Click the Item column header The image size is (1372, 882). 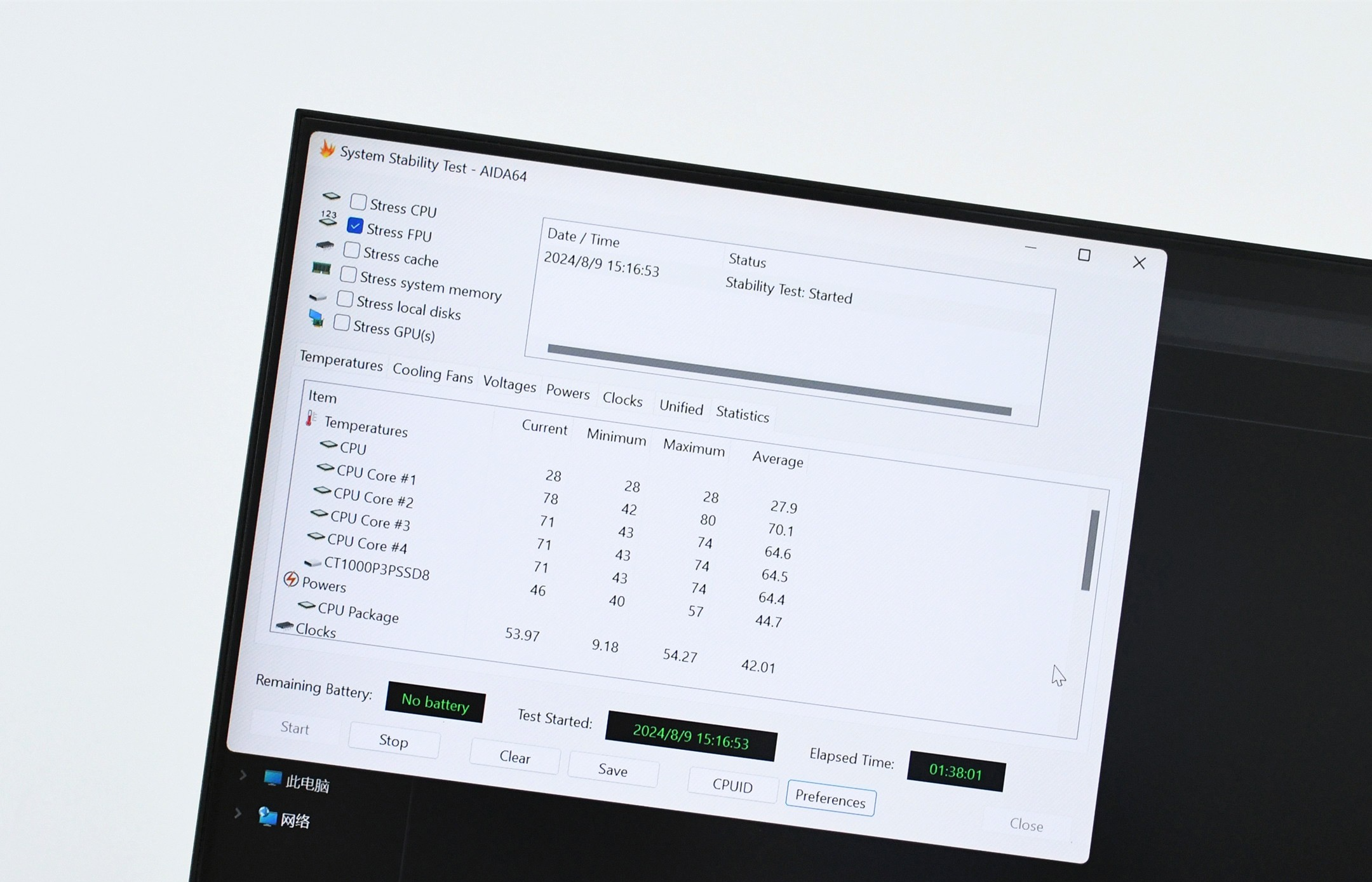pyautogui.click(x=323, y=397)
